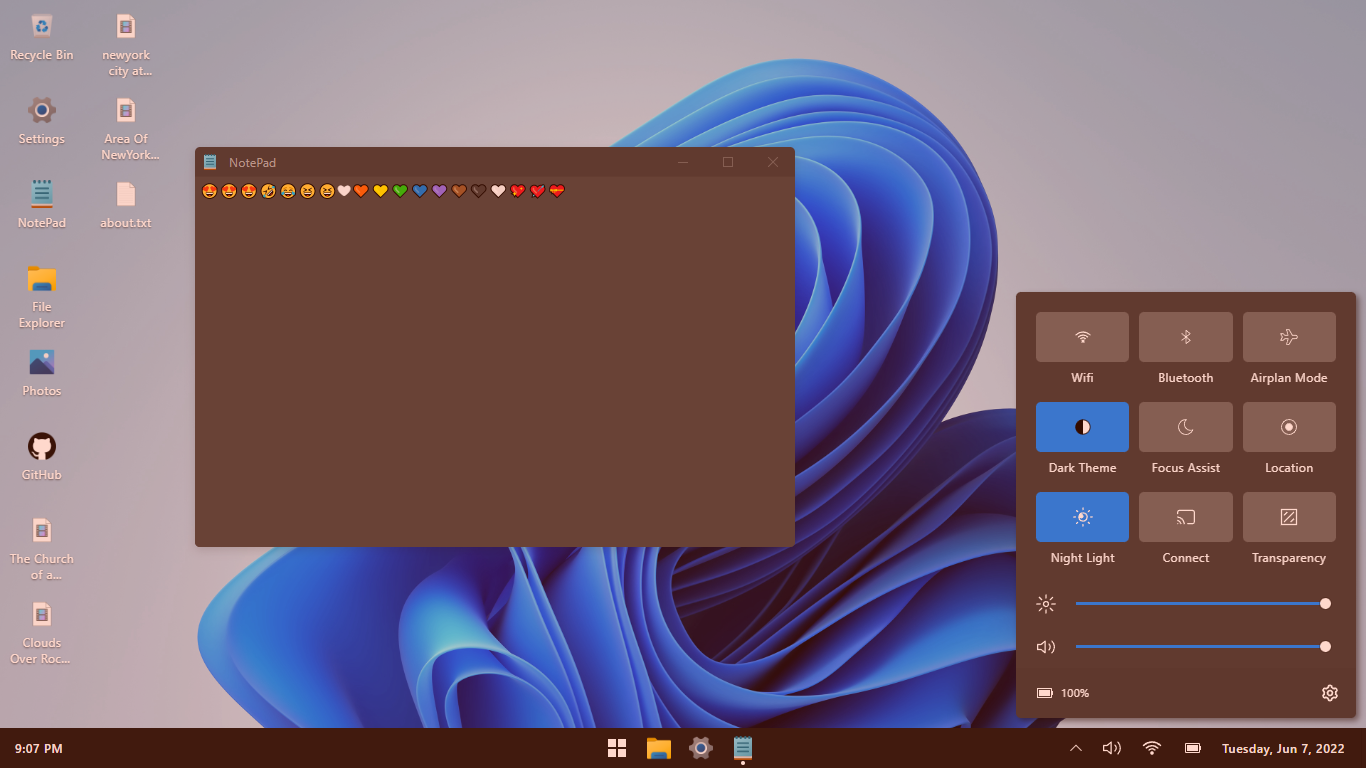Click the File Explorer taskbar icon

(658, 748)
